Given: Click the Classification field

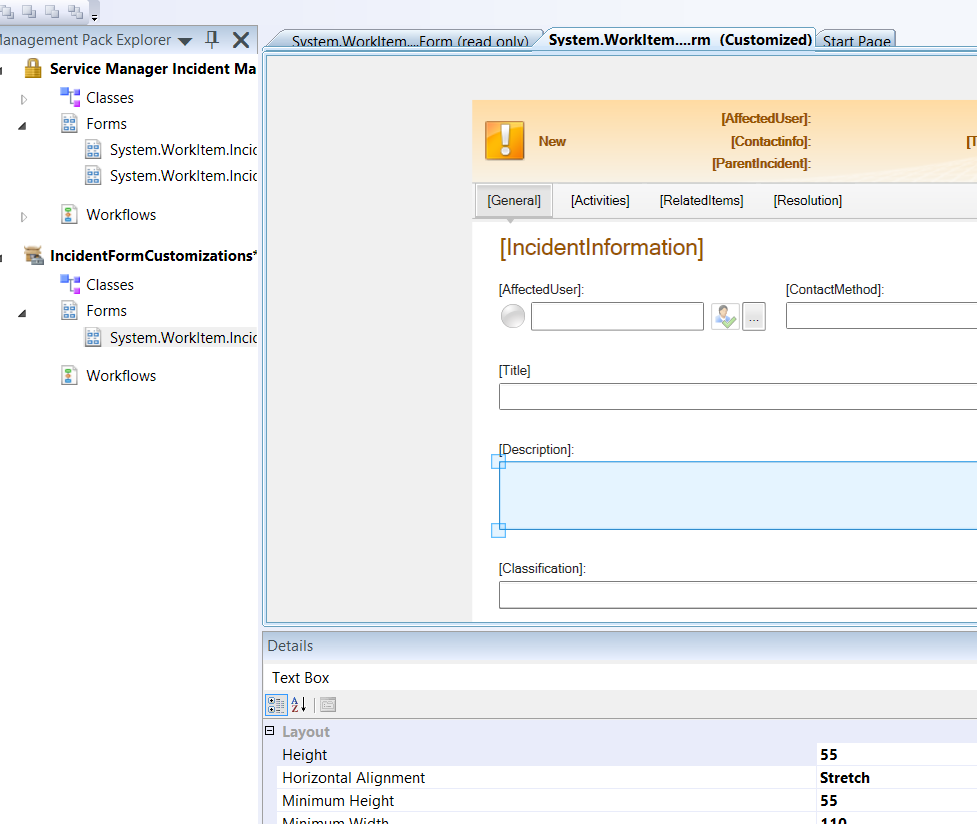Looking at the screenshot, I should click(738, 595).
